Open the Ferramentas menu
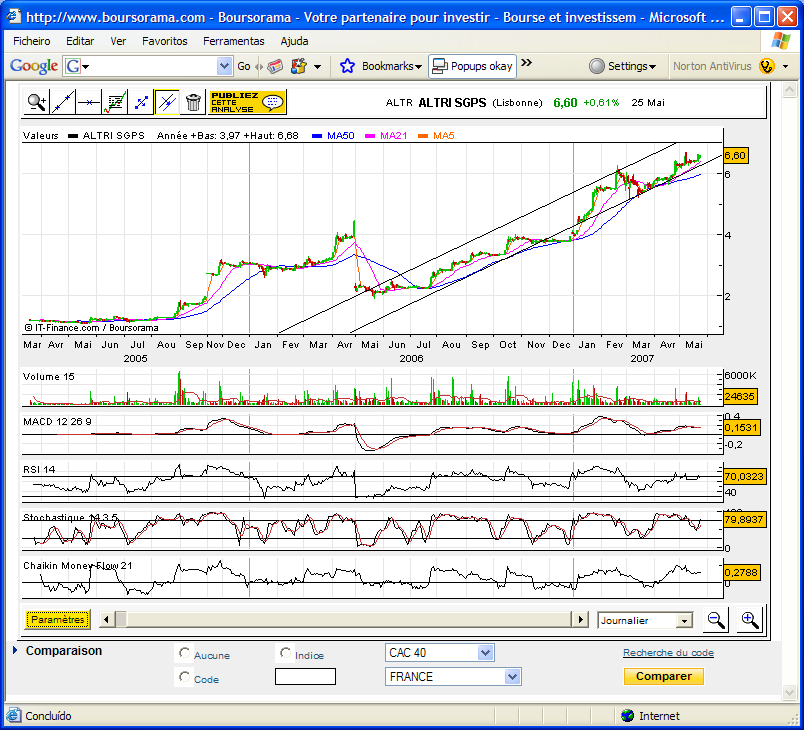 click(x=234, y=41)
